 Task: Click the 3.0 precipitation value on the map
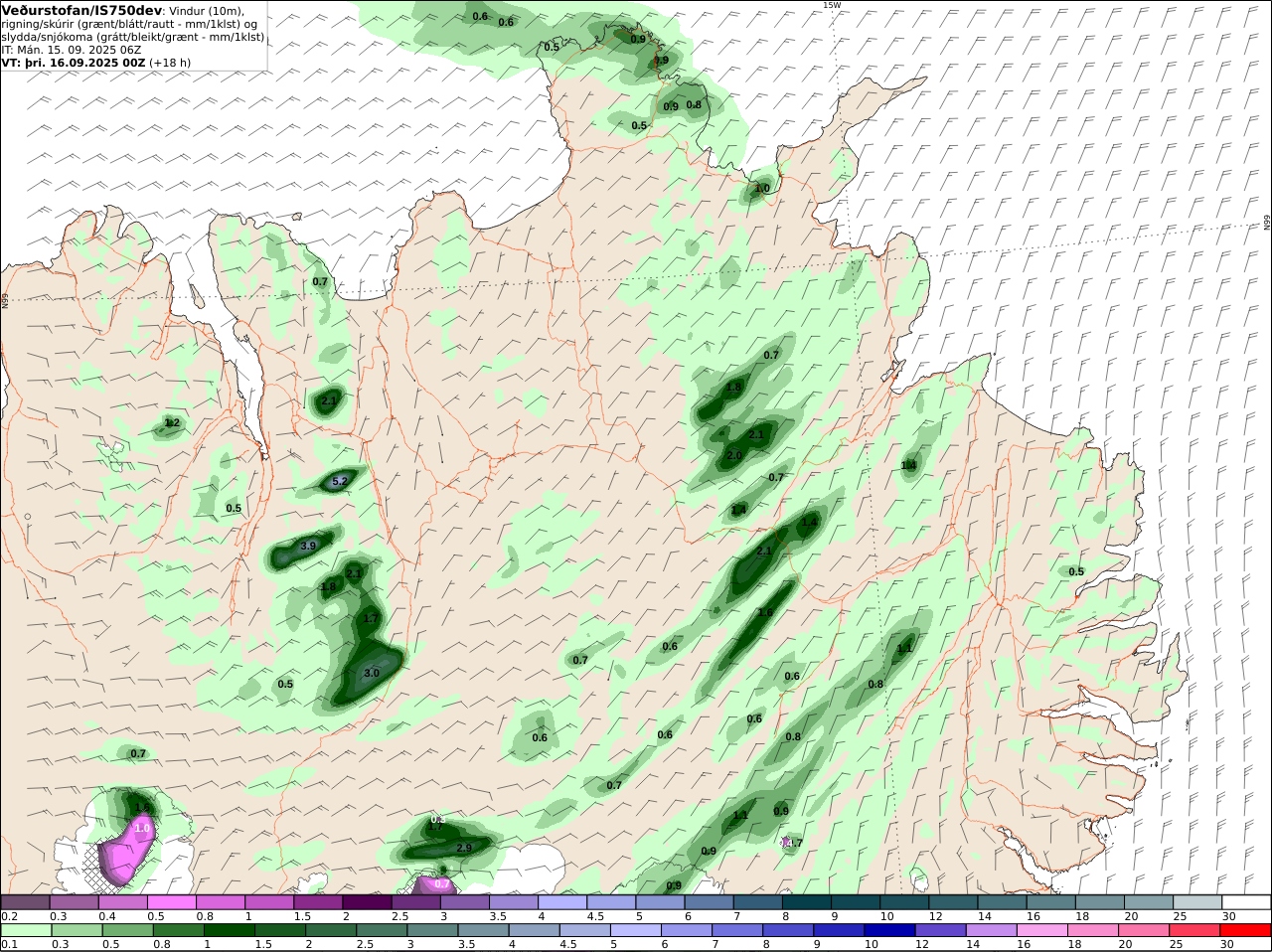[x=372, y=673]
